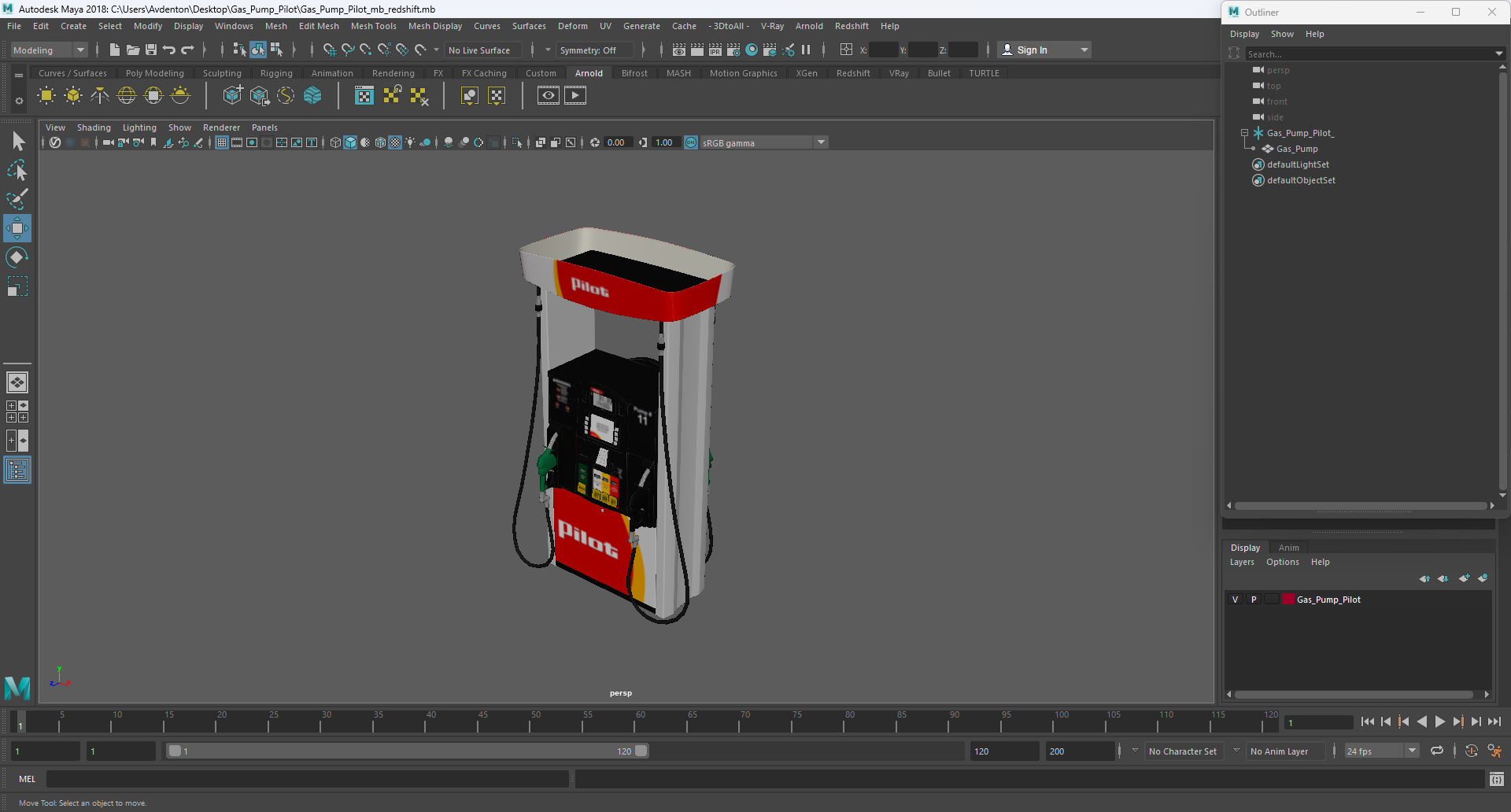The width and height of the screenshot is (1511, 812).
Task: Click the Arnold TX manager checker icon
Action: tap(364, 96)
